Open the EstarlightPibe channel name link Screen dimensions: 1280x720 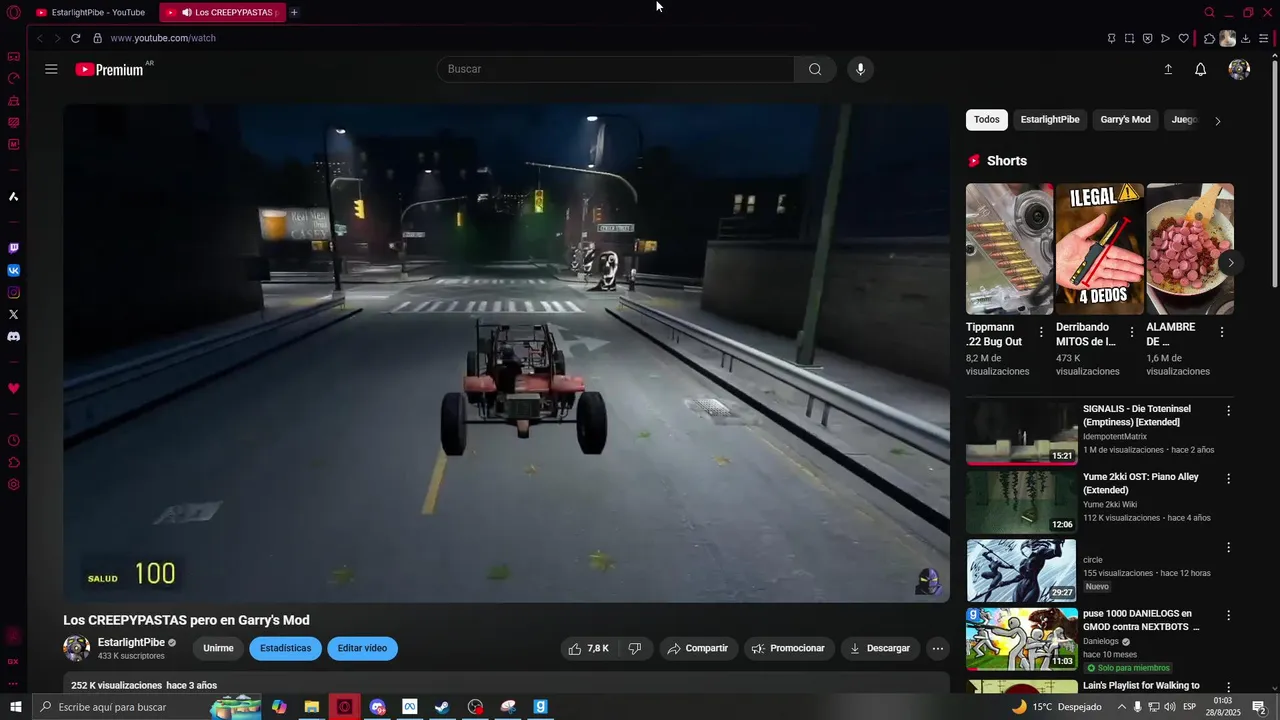(131, 642)
